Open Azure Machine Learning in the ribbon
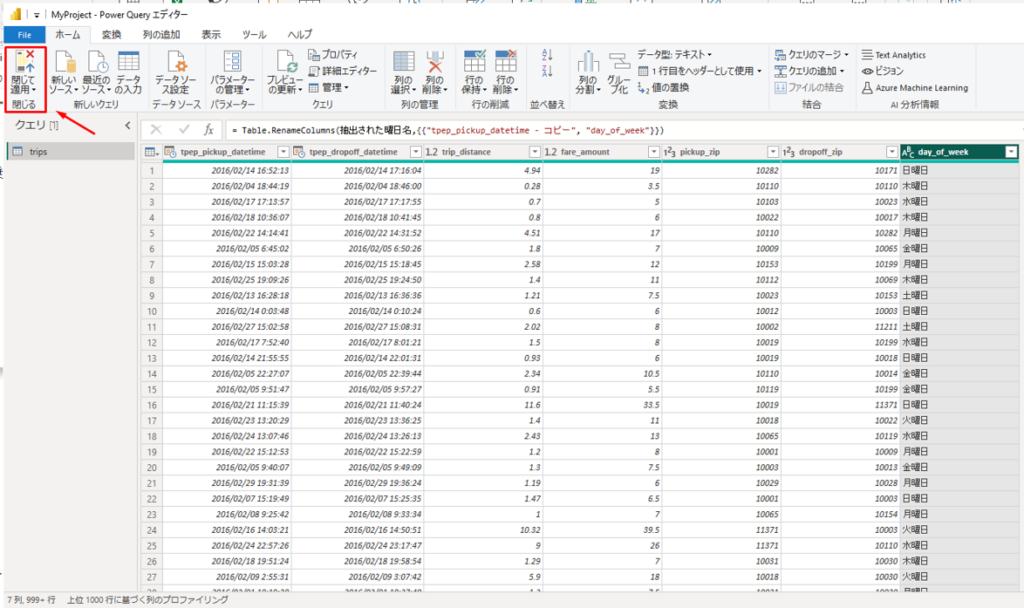 (x=914, y=88)
